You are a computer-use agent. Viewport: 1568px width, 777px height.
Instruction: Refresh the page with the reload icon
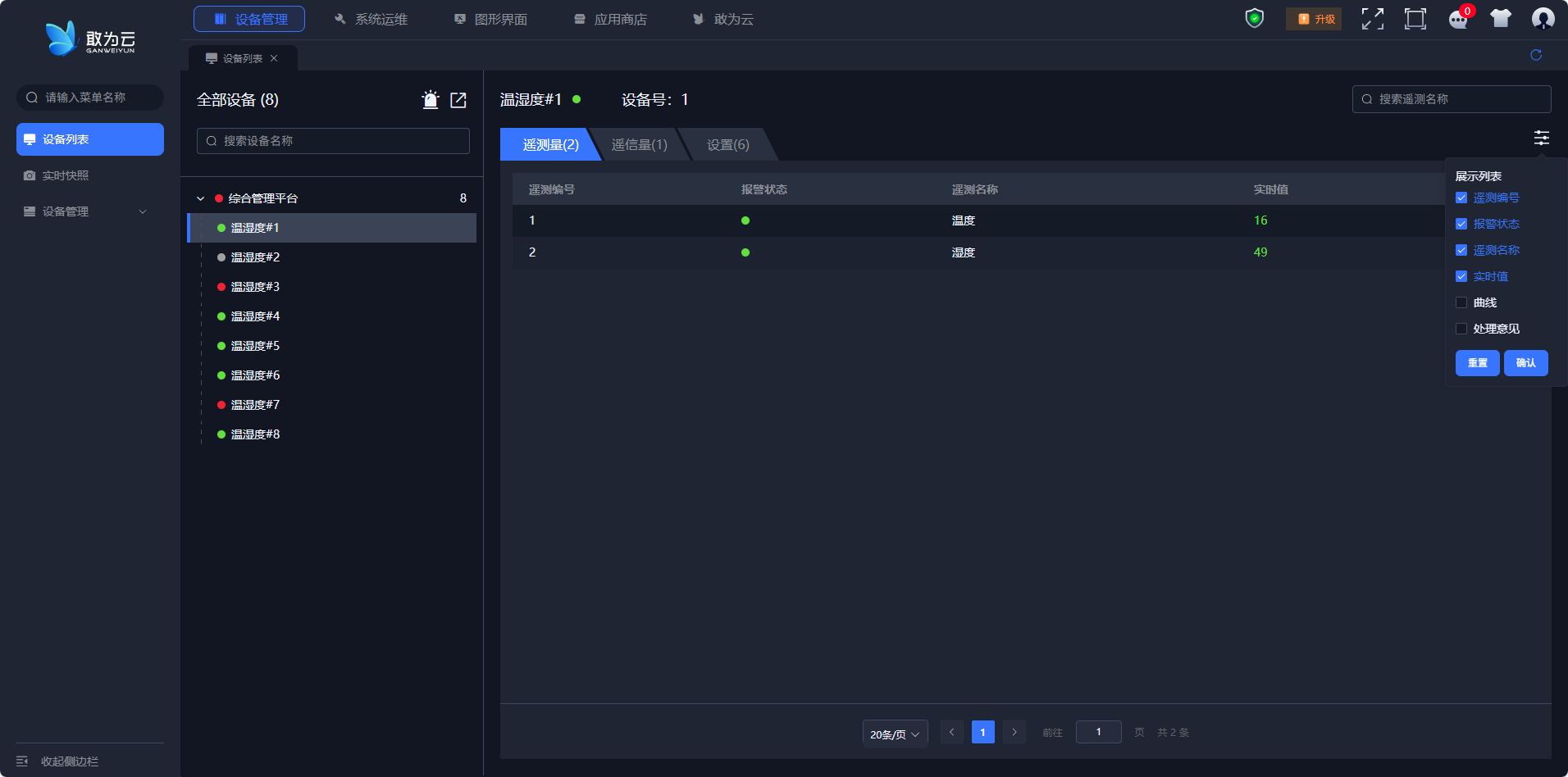1536,55
